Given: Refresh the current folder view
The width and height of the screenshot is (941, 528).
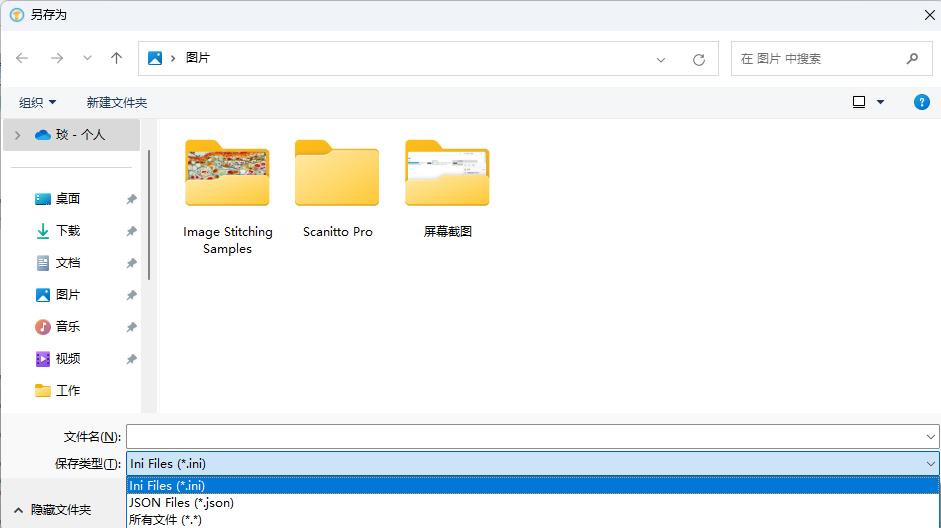Looking at the screenshot, I should 699,59.
